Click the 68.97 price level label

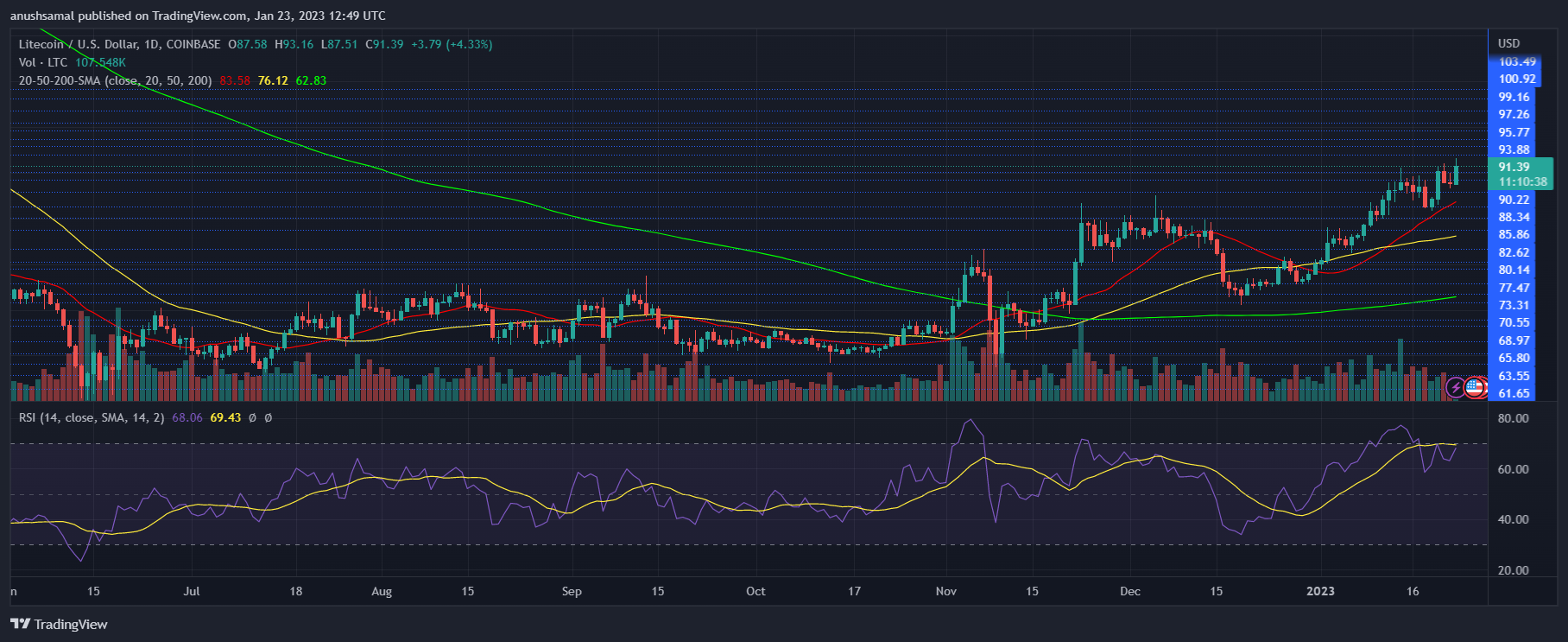click(x=1514, y=340)
